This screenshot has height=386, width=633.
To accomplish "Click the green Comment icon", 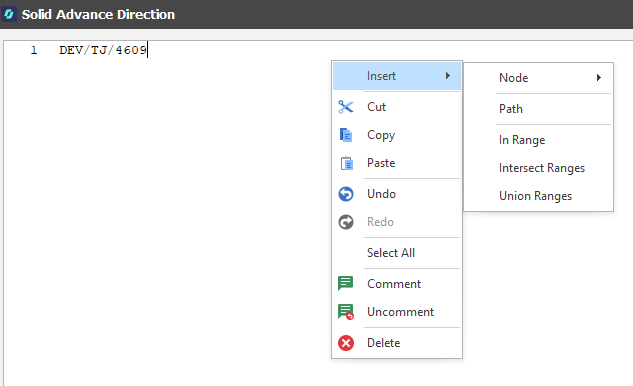I will pos(346,283).
